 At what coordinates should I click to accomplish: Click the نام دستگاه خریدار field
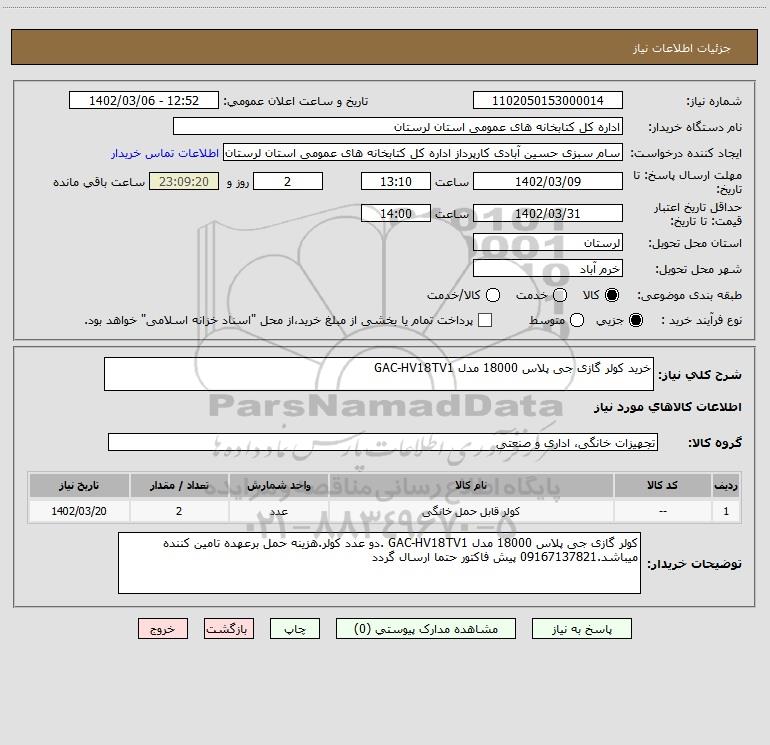point(398,126)
